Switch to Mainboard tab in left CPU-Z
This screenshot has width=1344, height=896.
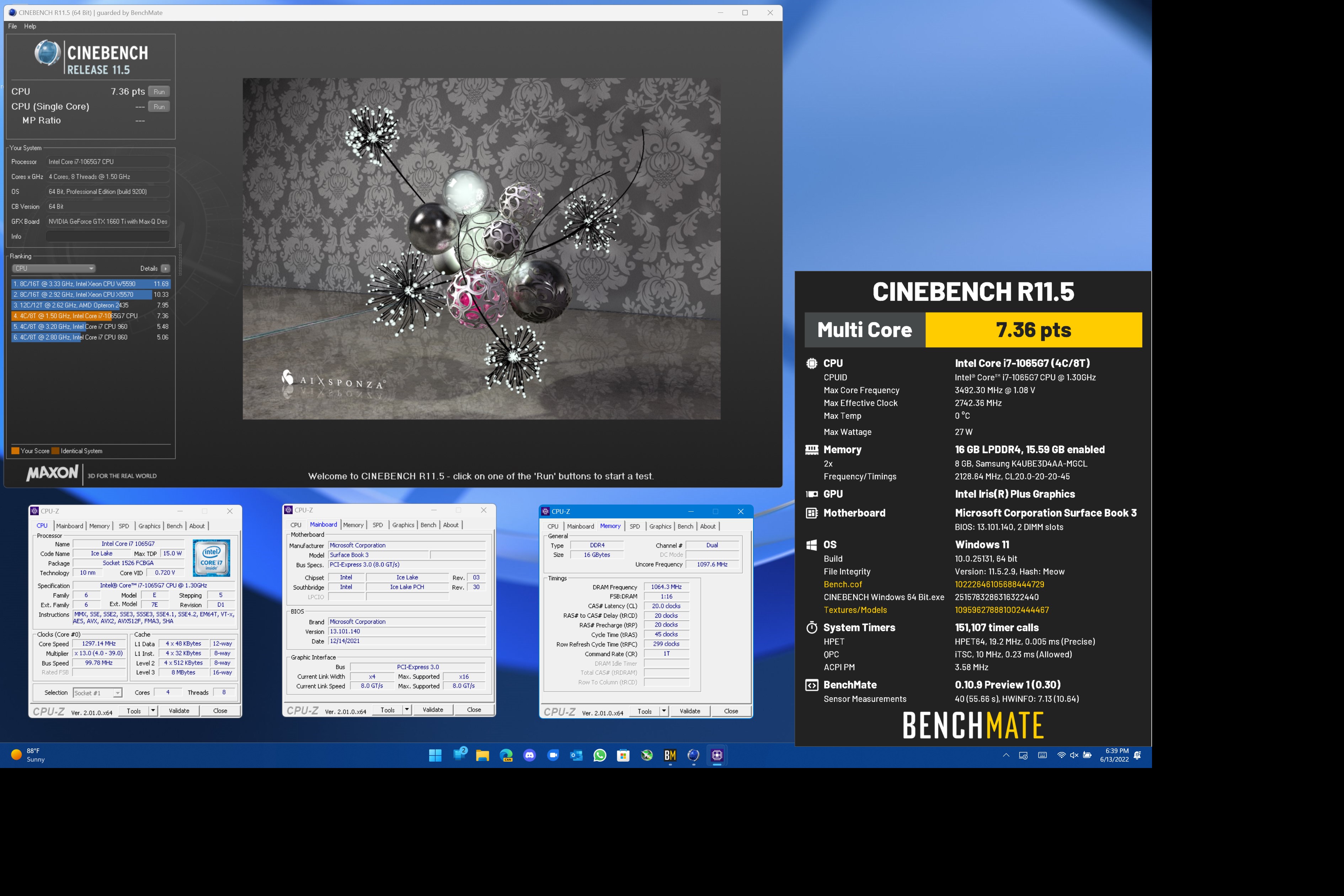[x=70, y=526]
